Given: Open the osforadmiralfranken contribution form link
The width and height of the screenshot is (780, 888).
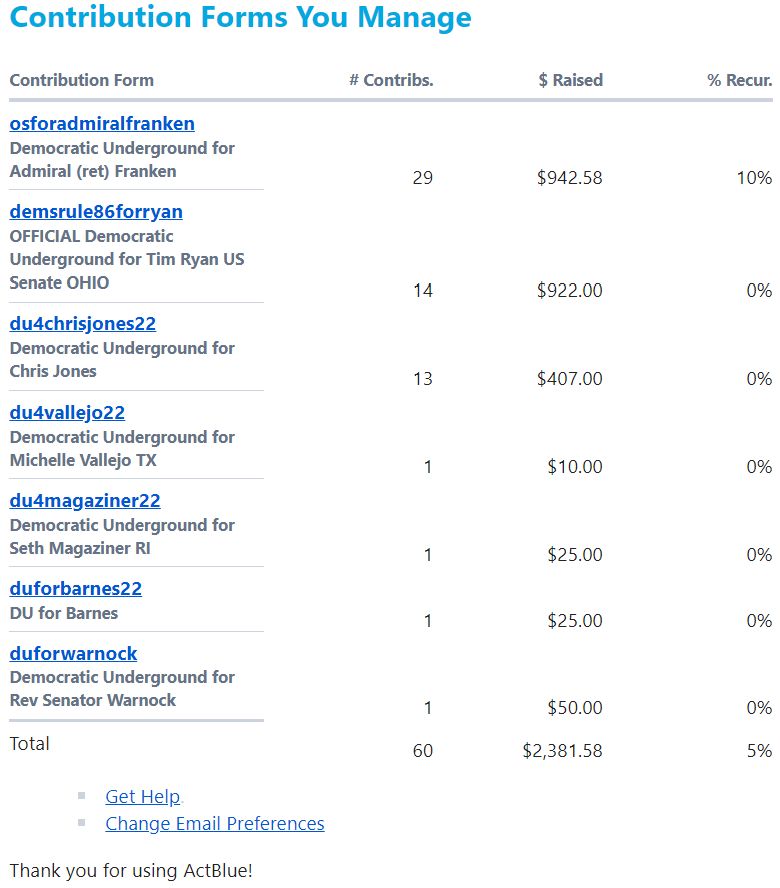Looking at the screenshot, I should tap(102, 123).
